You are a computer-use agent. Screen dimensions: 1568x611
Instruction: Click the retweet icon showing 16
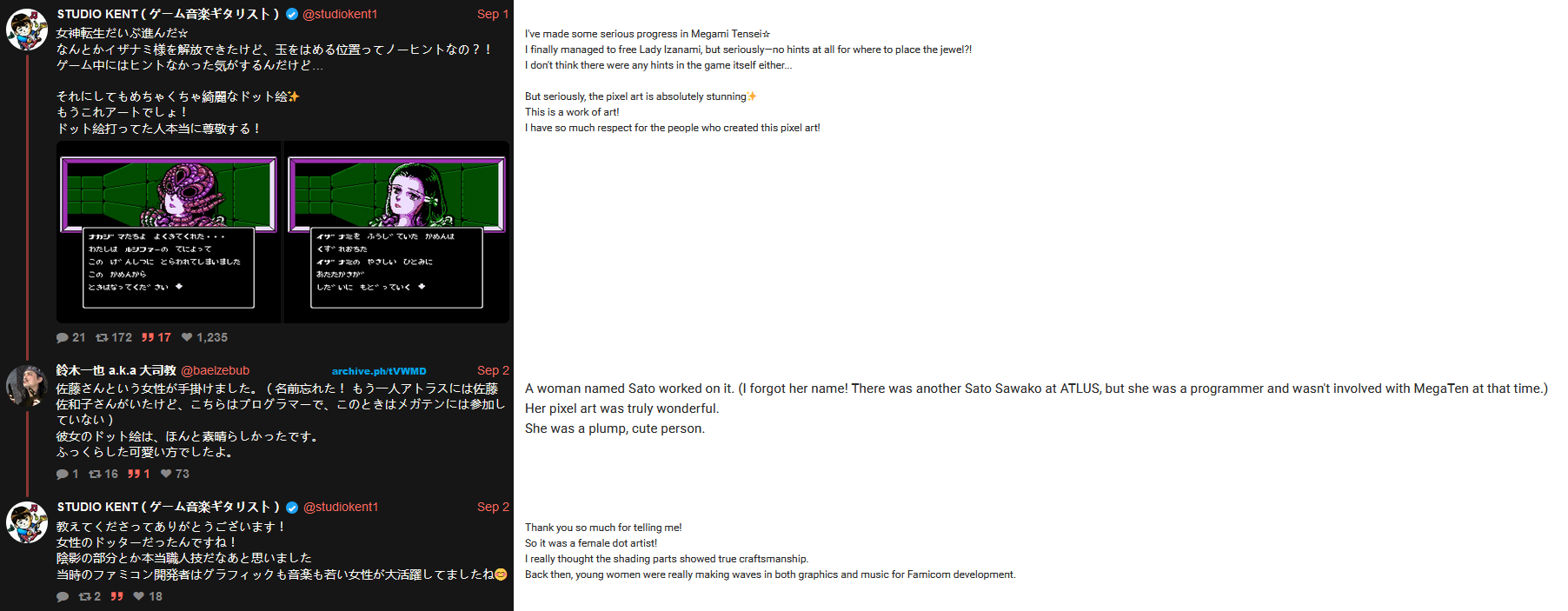click(x=95, y=474)
